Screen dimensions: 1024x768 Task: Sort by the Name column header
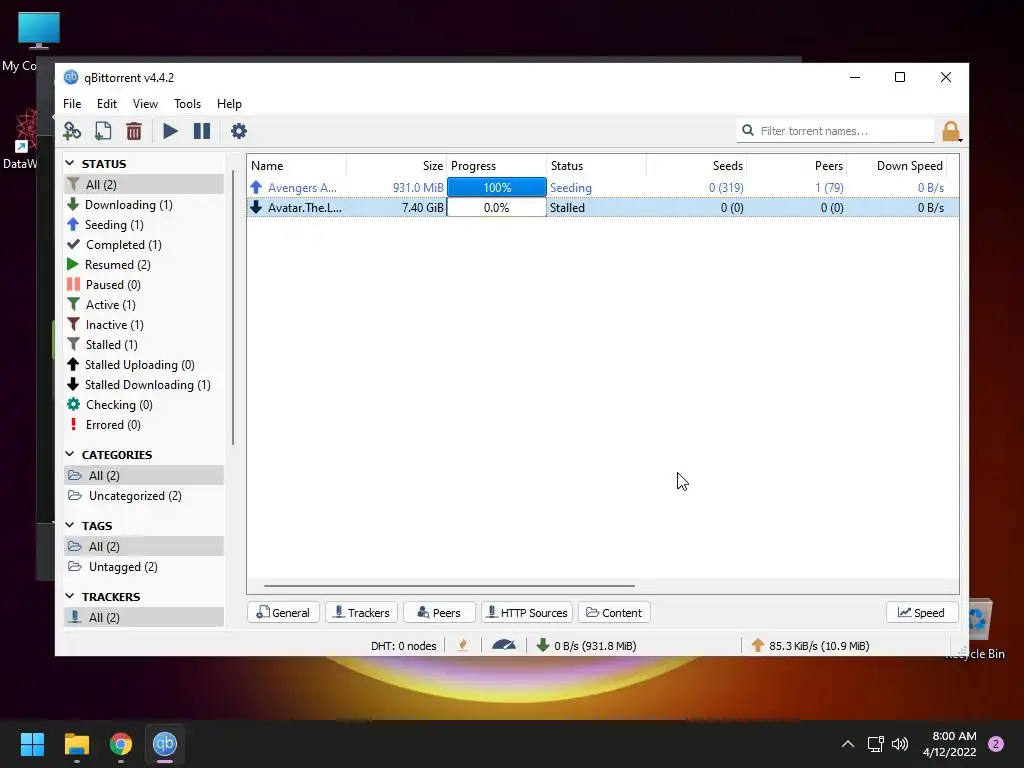tap(297, 166)
